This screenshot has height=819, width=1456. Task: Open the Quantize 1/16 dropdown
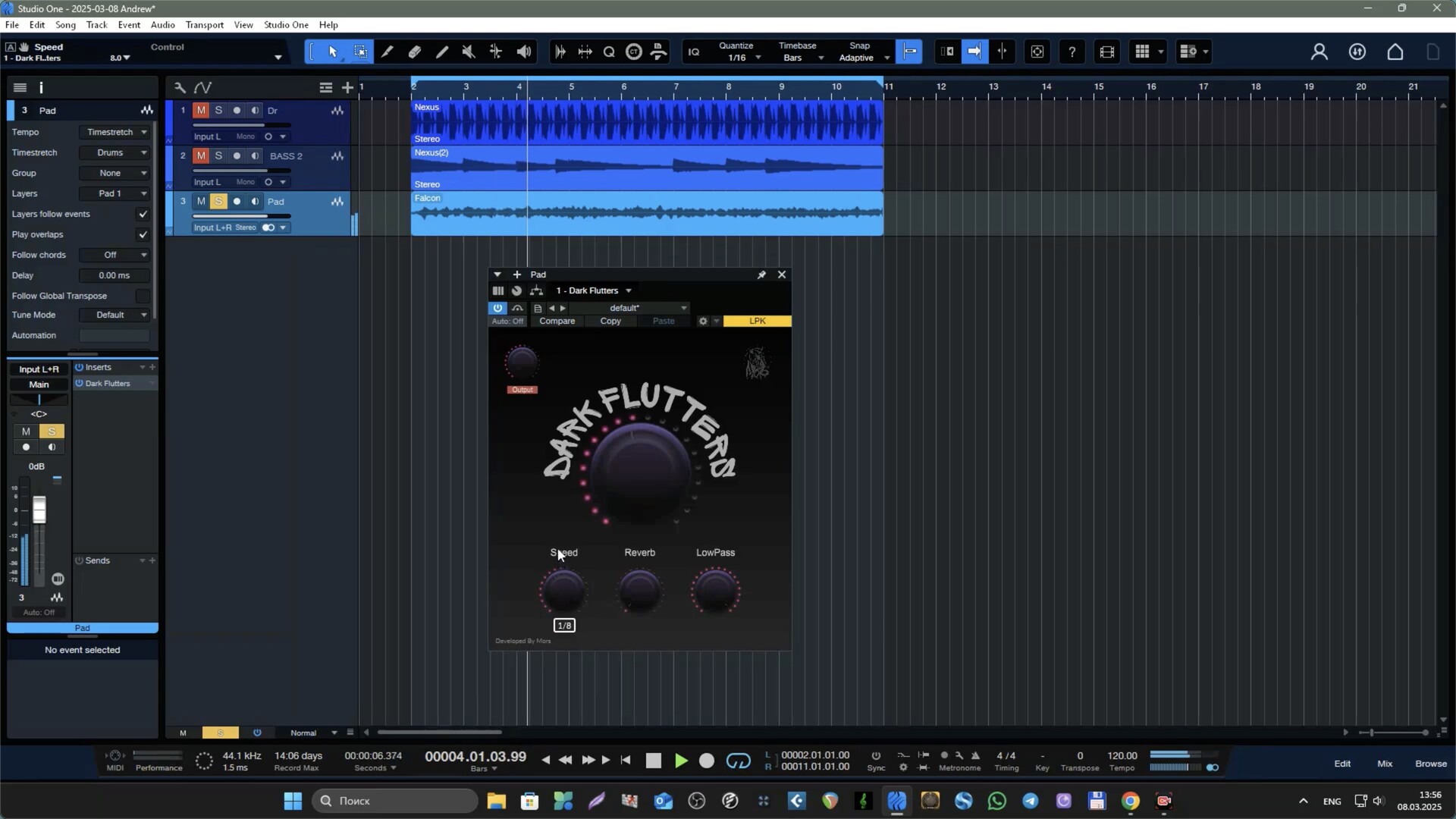(741, 58)
